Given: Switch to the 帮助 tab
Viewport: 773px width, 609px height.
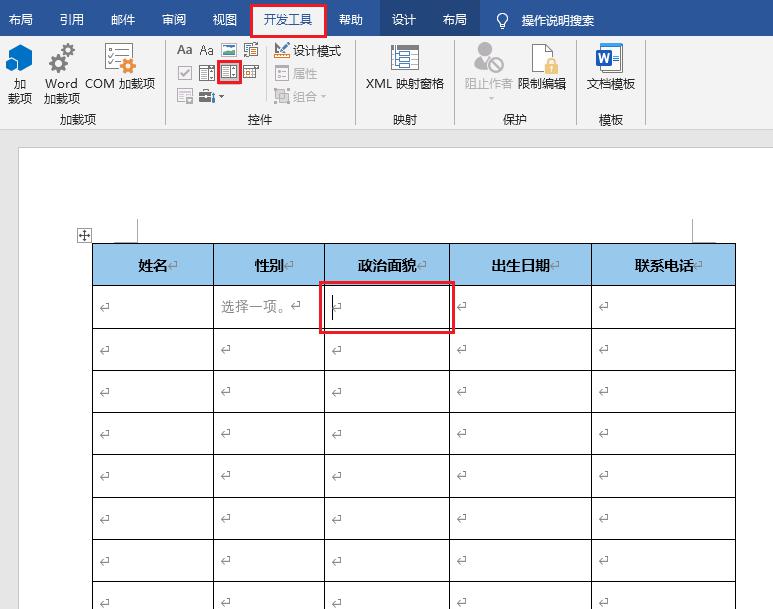Looking at the screenshot, I should click(x=351, y=20).
